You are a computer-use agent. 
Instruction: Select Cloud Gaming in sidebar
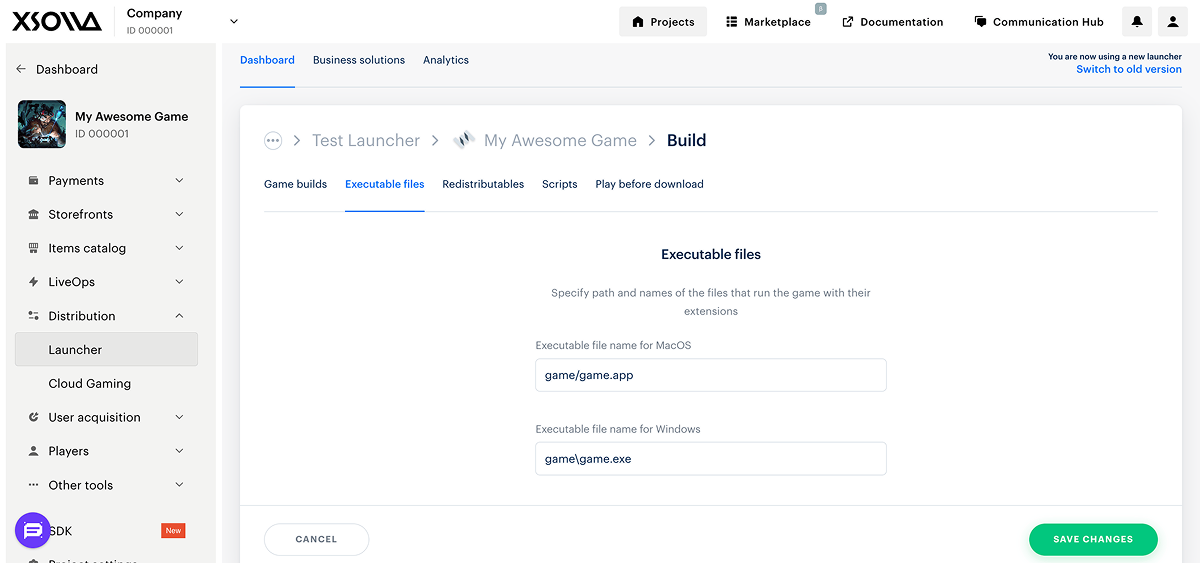[90, 384]
